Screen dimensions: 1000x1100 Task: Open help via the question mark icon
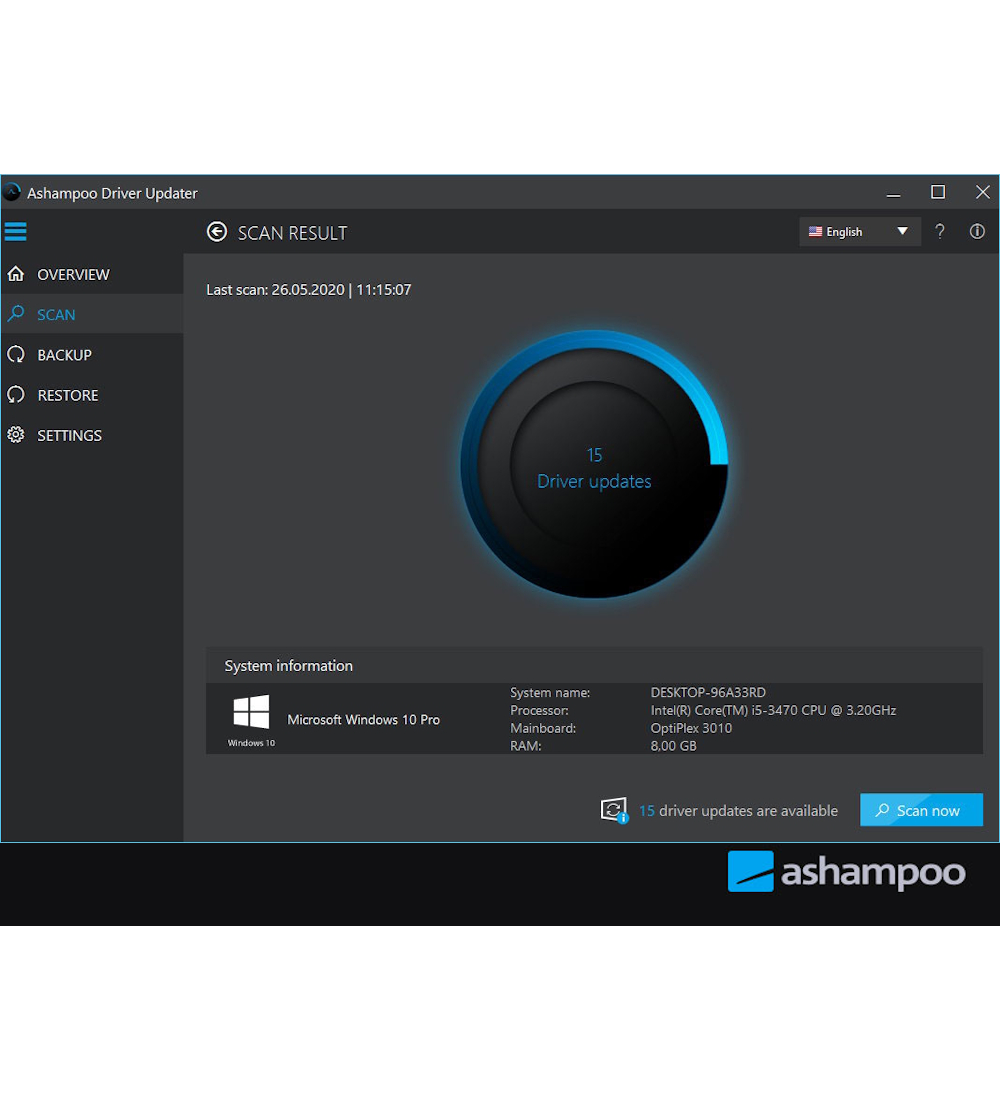point(939,232)
